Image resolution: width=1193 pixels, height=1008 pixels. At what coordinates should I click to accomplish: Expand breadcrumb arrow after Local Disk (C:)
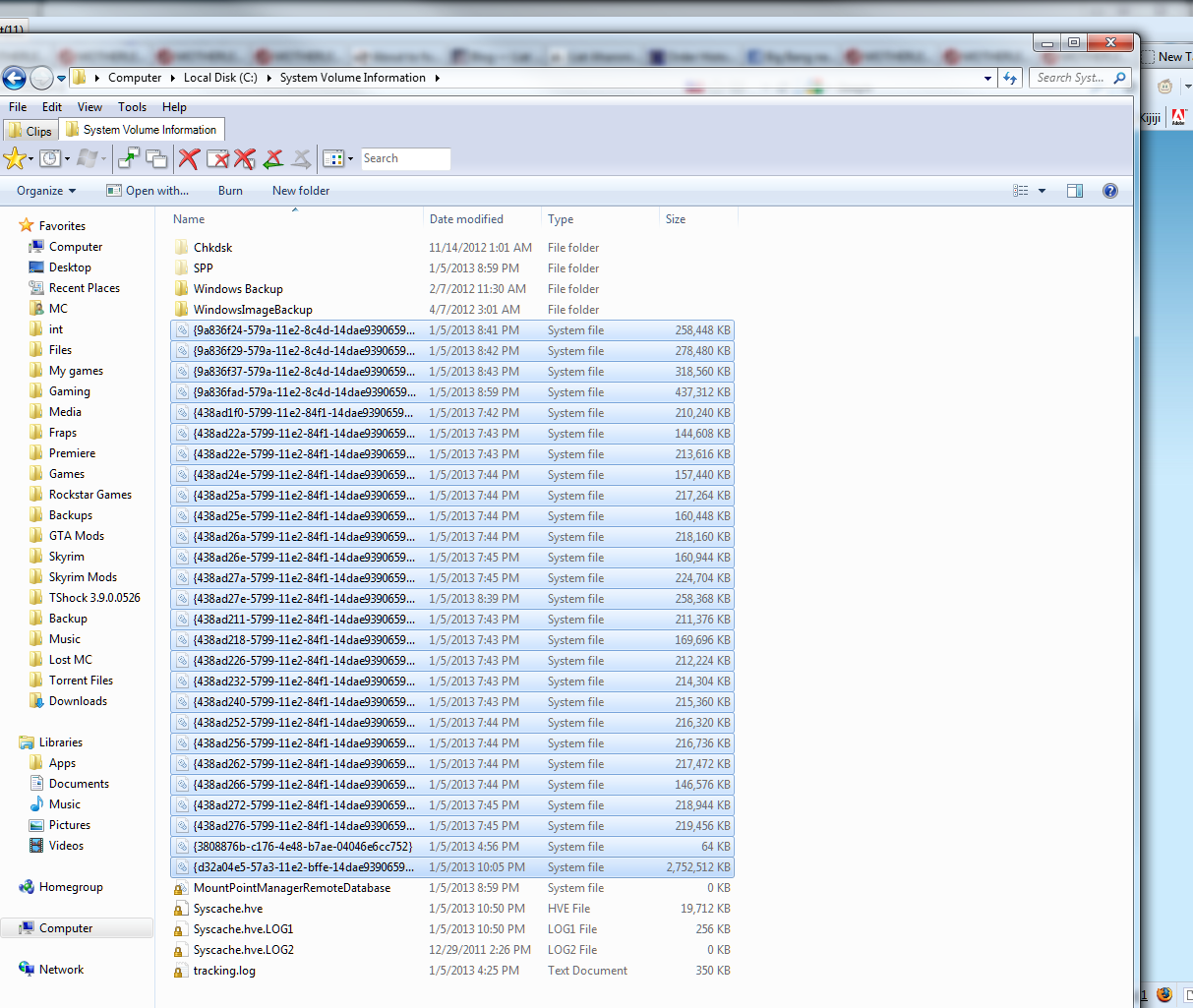click(x=268, y=78)
